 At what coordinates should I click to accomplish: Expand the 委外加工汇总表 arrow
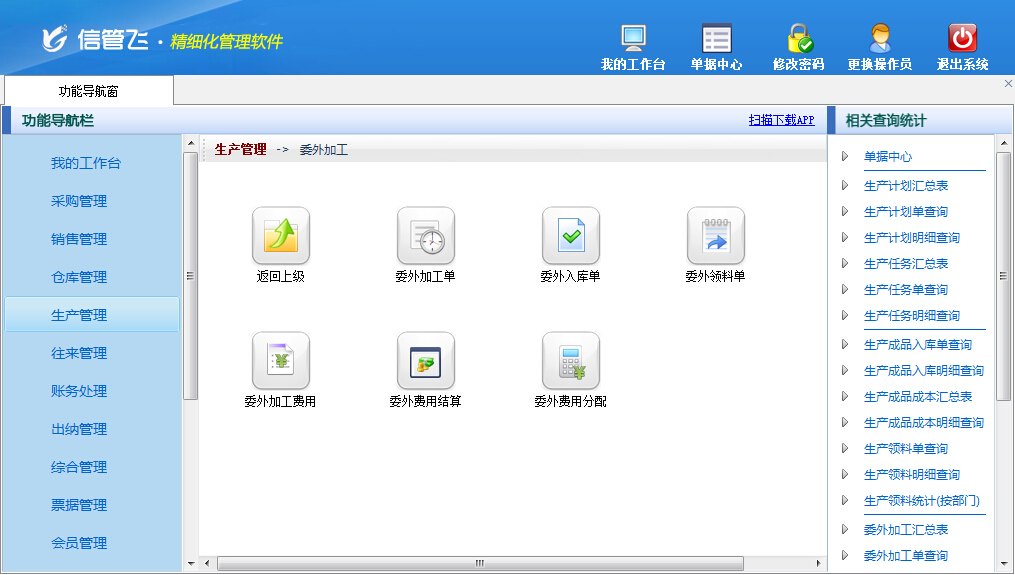pyautogui.click(x=845, y=529)
